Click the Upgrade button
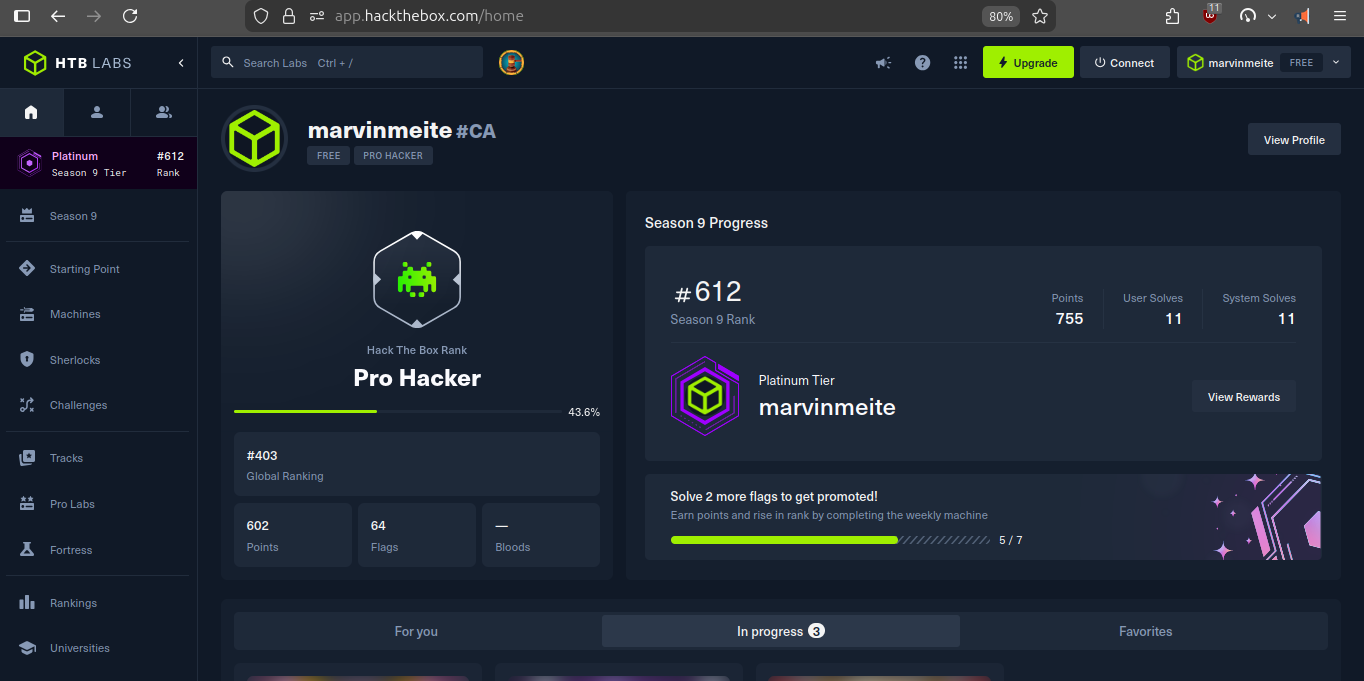Screen dimensions: 1364x681 (1028, 62)
